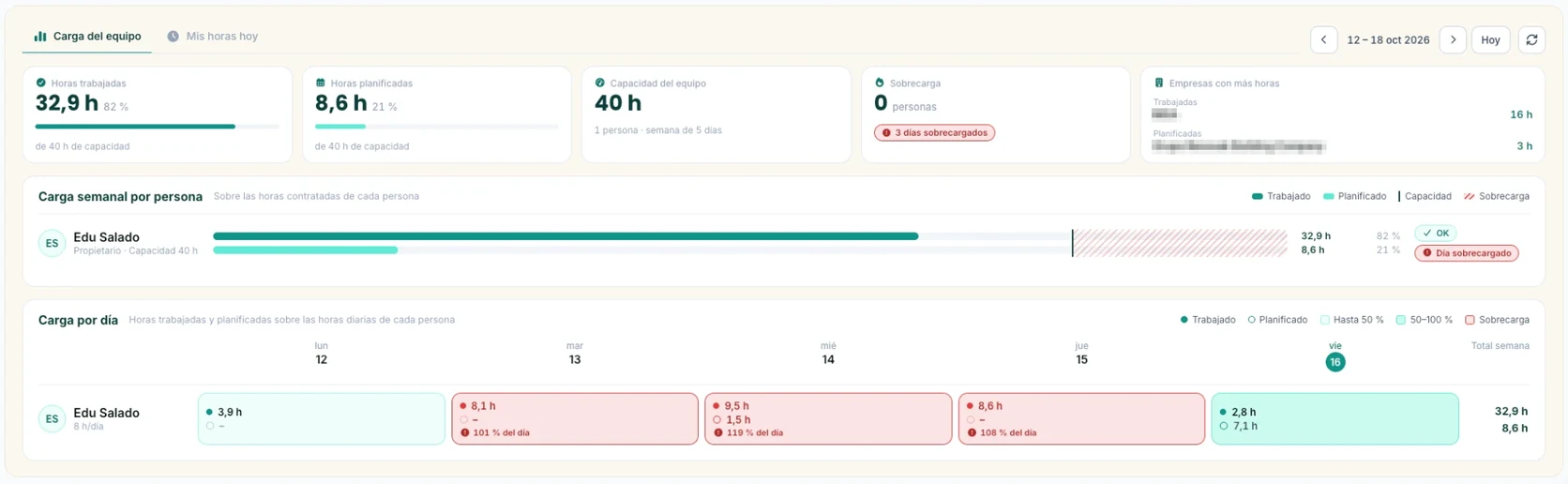Click the bar chart icon on Carga del equipo
This screenshot has height=484, width=1568.
point(40,37)
